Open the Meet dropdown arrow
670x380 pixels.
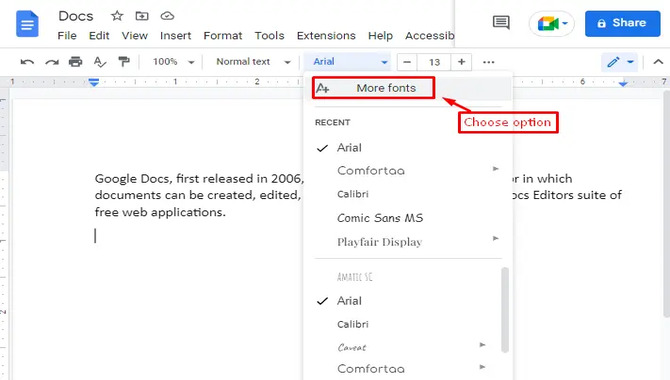[565, 24]
